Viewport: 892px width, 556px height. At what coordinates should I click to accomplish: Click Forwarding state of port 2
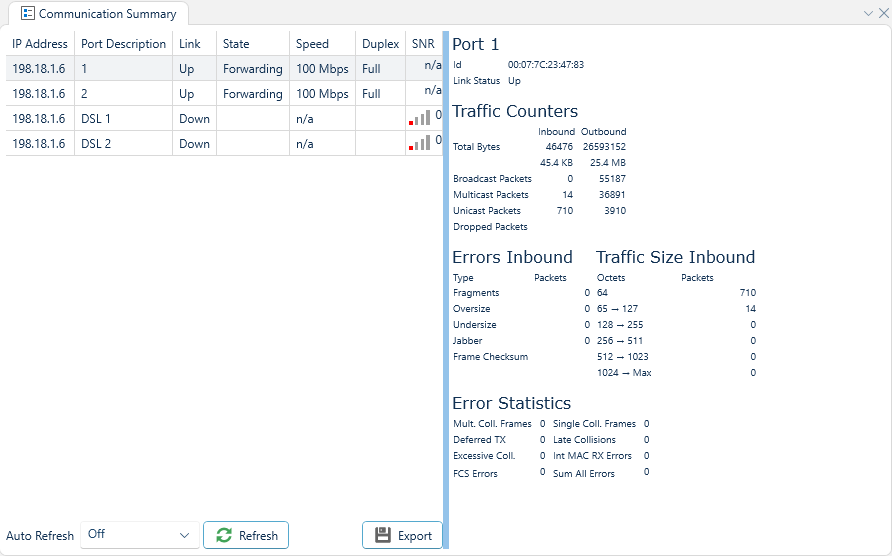[253, 94]
